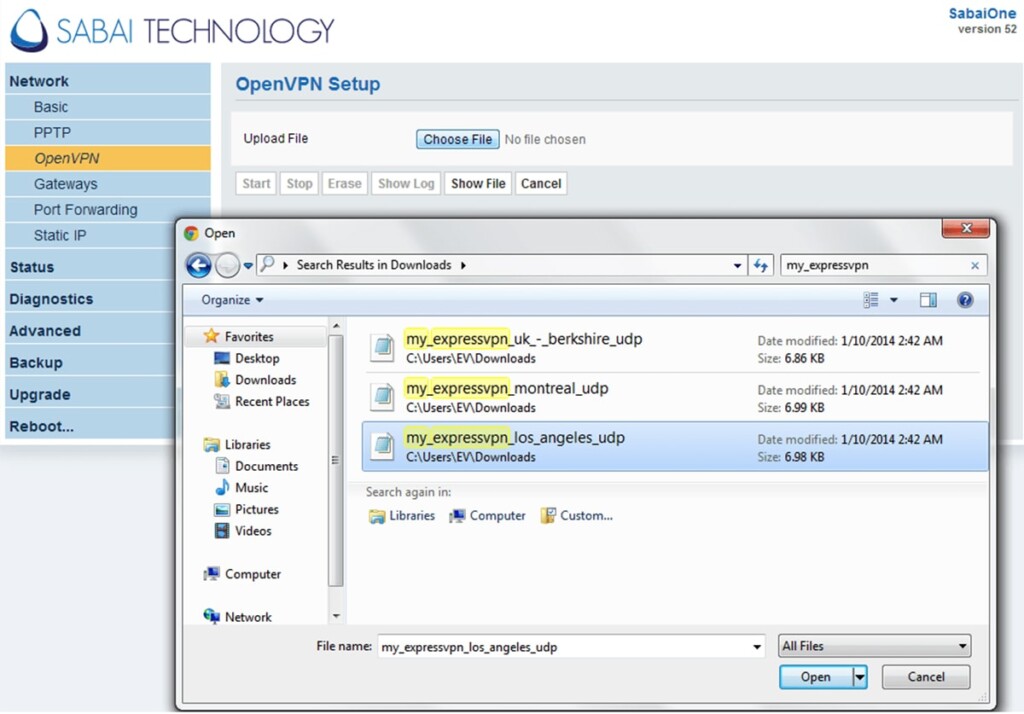Select Downloads in the navigation pane
This screenshot has height=714, width=1024.
[x=265, y=380]
